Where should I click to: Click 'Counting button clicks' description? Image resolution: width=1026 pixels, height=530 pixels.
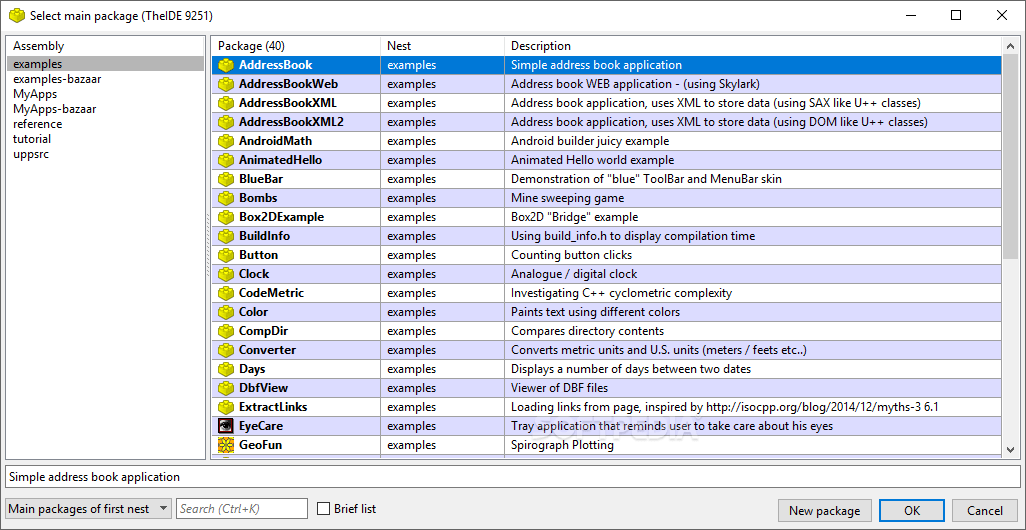click(571, 255)
